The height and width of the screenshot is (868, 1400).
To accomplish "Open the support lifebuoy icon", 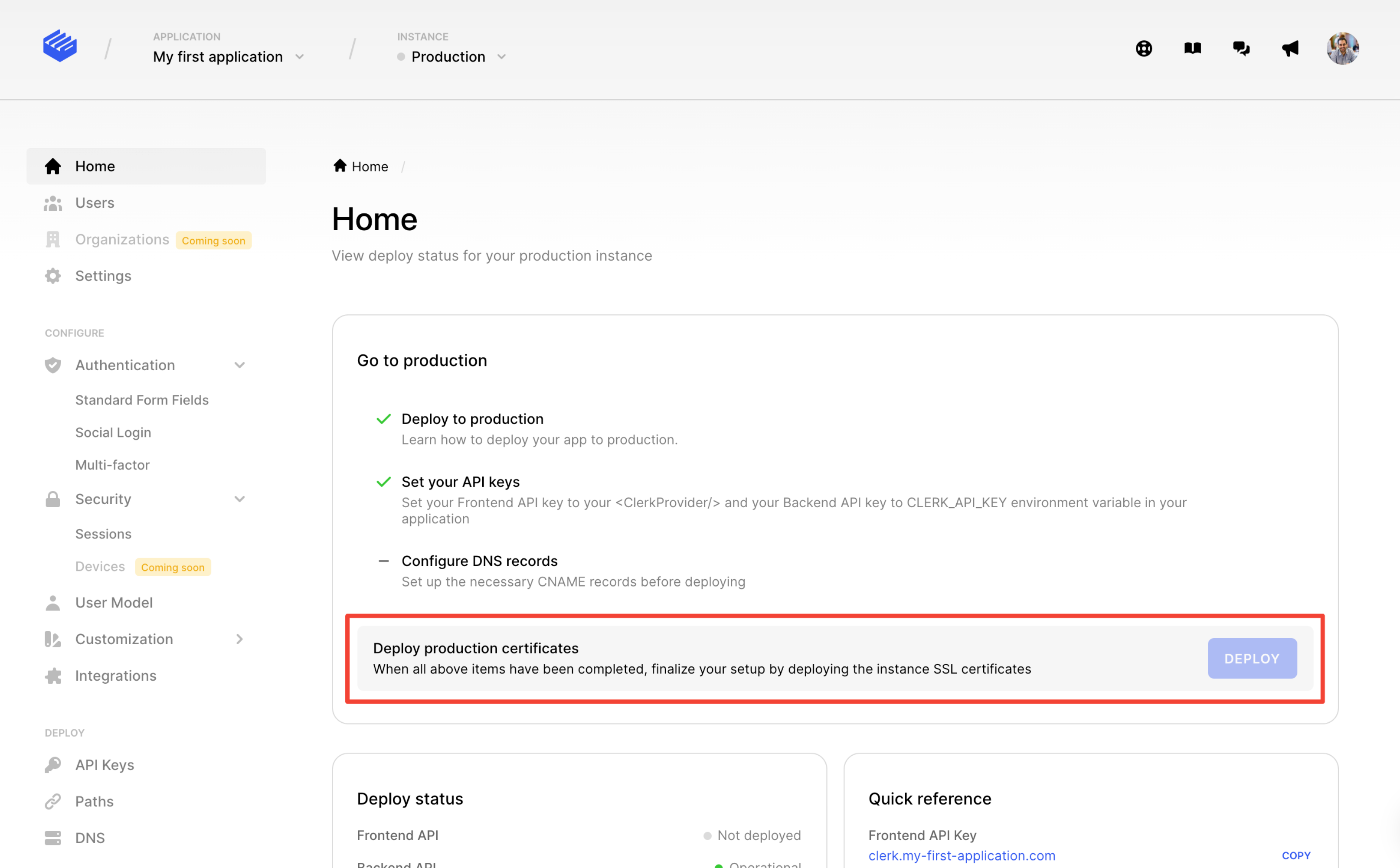I will pos(1143,48).
